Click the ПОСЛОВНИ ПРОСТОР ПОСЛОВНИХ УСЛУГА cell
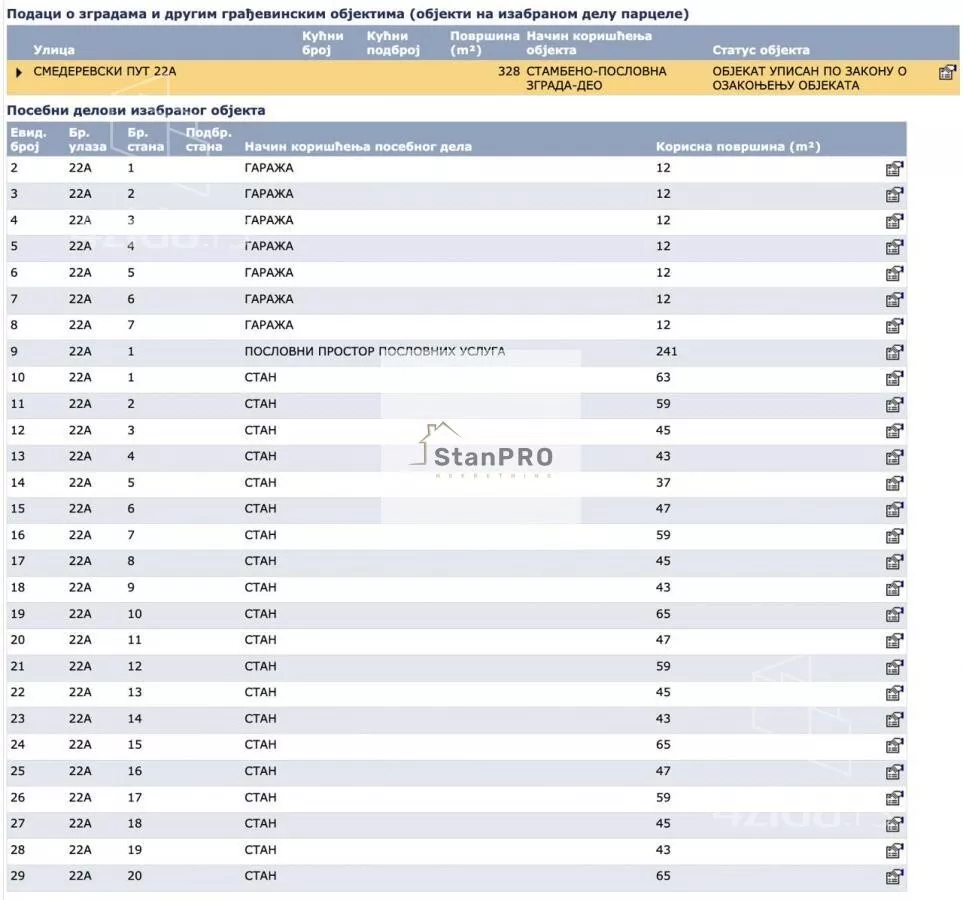Image resolution: width=963 pixels, height=900 pixels. tap(375, 351)
